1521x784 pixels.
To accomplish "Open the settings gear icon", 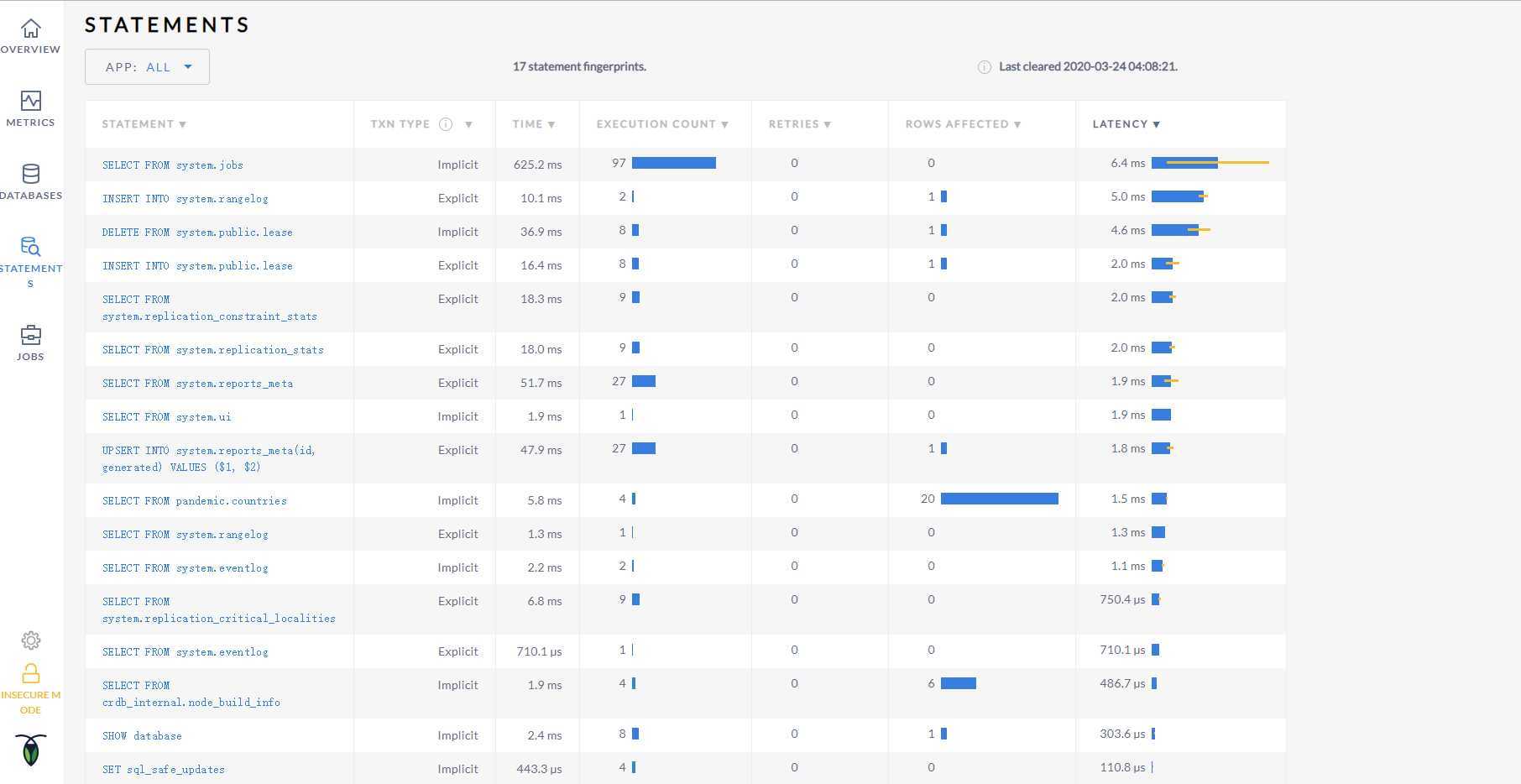I will tap(31, 640).
